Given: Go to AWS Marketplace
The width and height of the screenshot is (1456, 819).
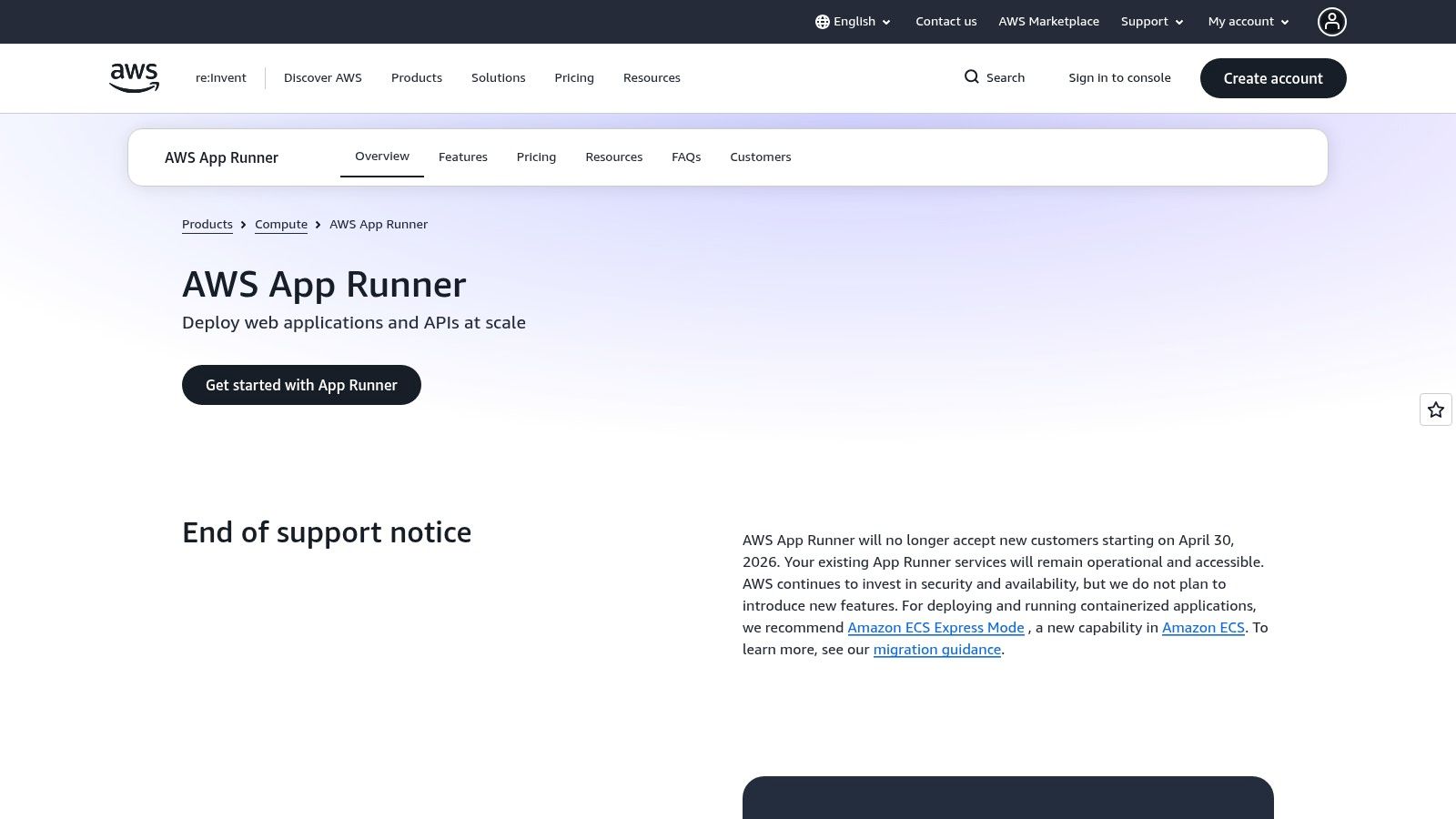Looking at the screenshot, I should tap(1048, 22).
